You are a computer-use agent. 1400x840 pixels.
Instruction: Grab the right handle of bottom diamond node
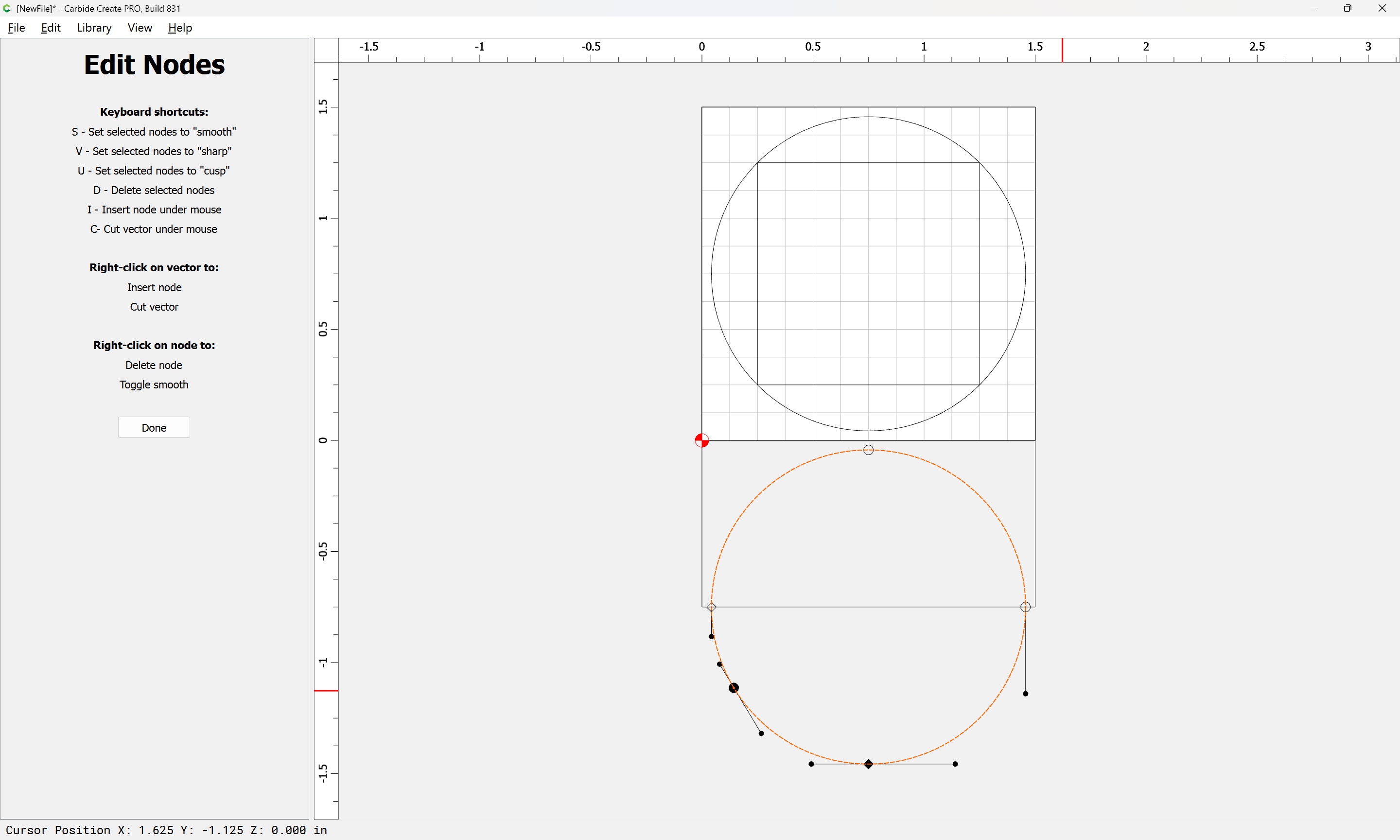pyautogui.click(x=955, y=764)
